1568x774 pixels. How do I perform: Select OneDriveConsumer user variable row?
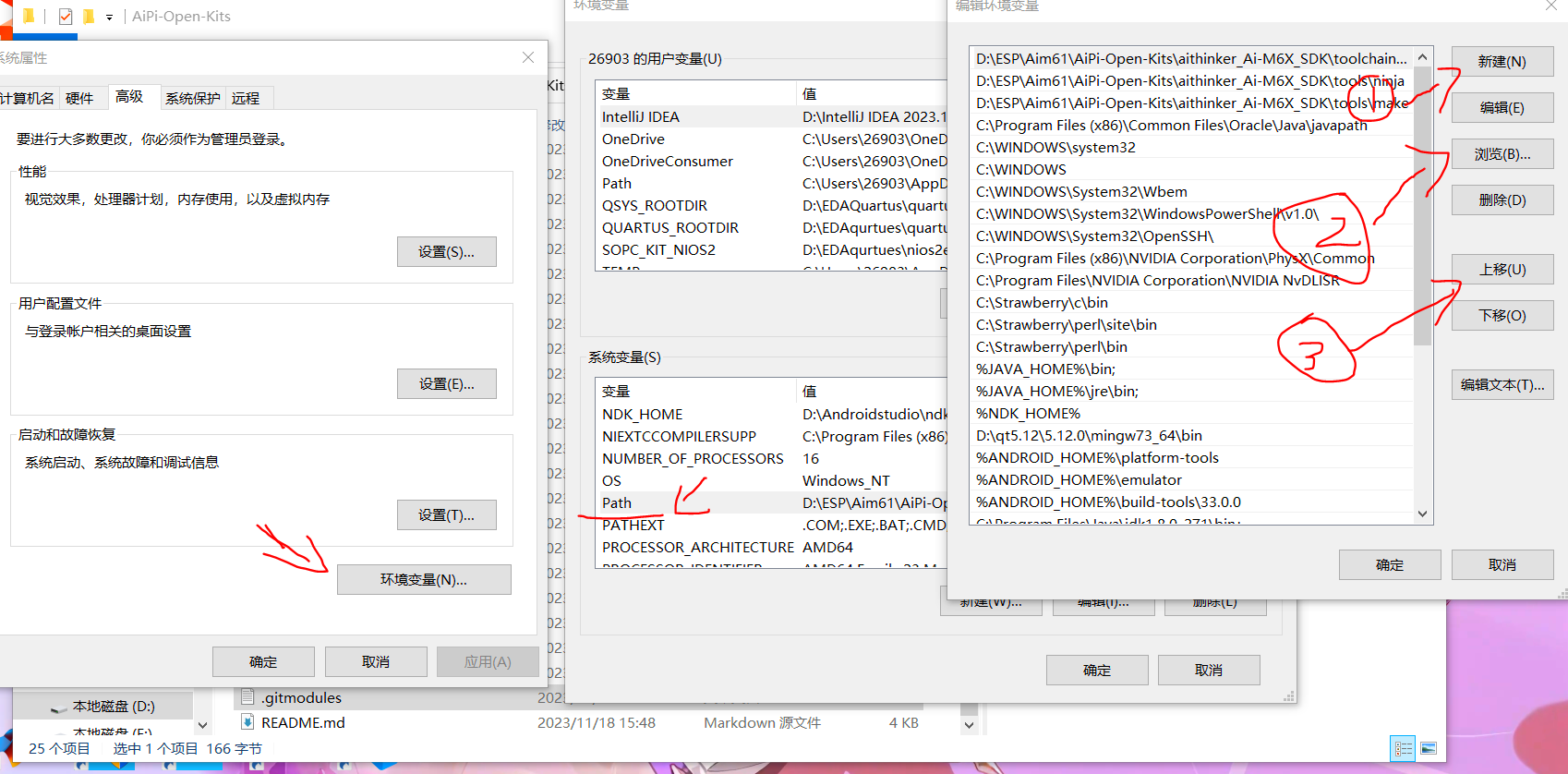[772, 162]
